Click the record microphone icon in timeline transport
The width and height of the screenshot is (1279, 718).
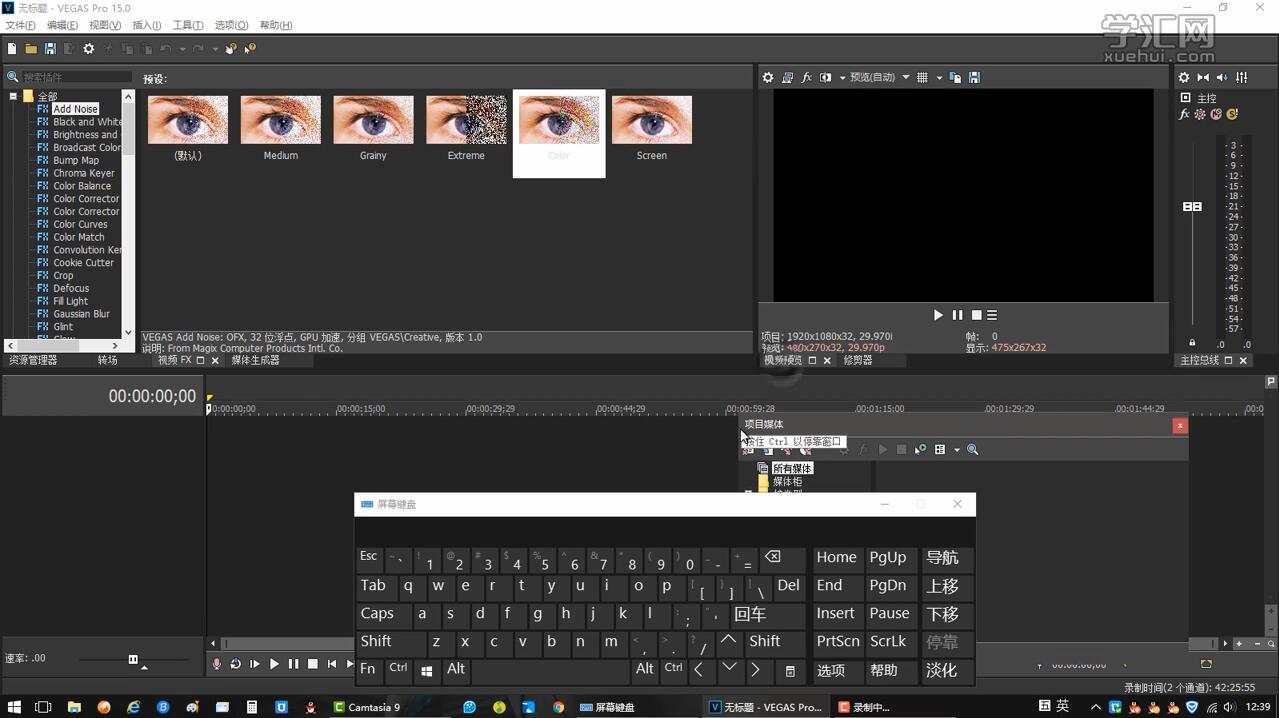(x=217, y=664)
